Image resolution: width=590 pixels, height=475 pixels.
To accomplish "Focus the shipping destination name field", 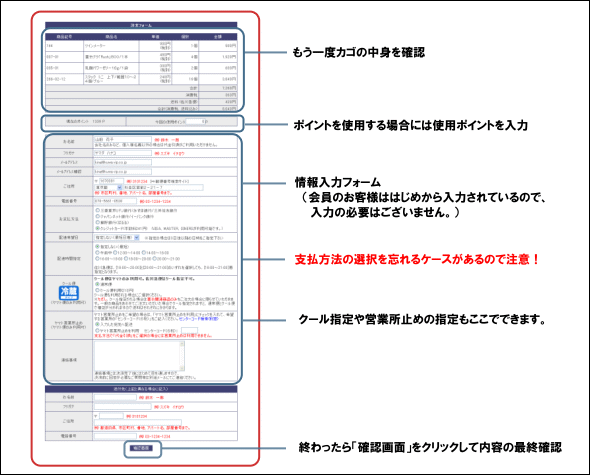I will click(115, 397).
